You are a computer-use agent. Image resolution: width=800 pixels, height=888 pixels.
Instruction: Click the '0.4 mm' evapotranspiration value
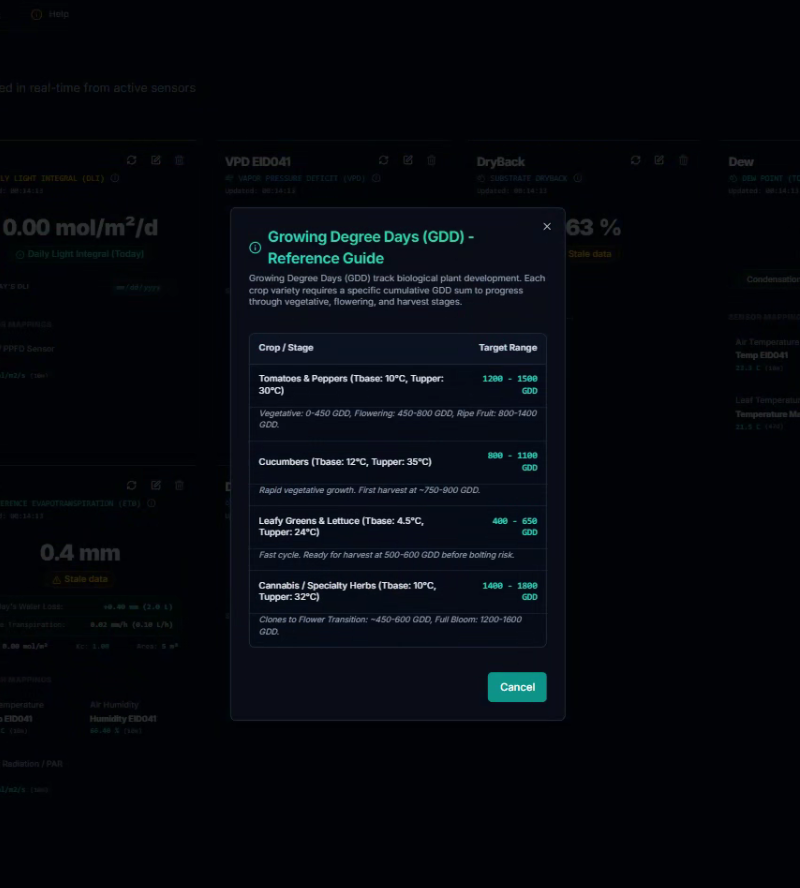coord(80,553)
